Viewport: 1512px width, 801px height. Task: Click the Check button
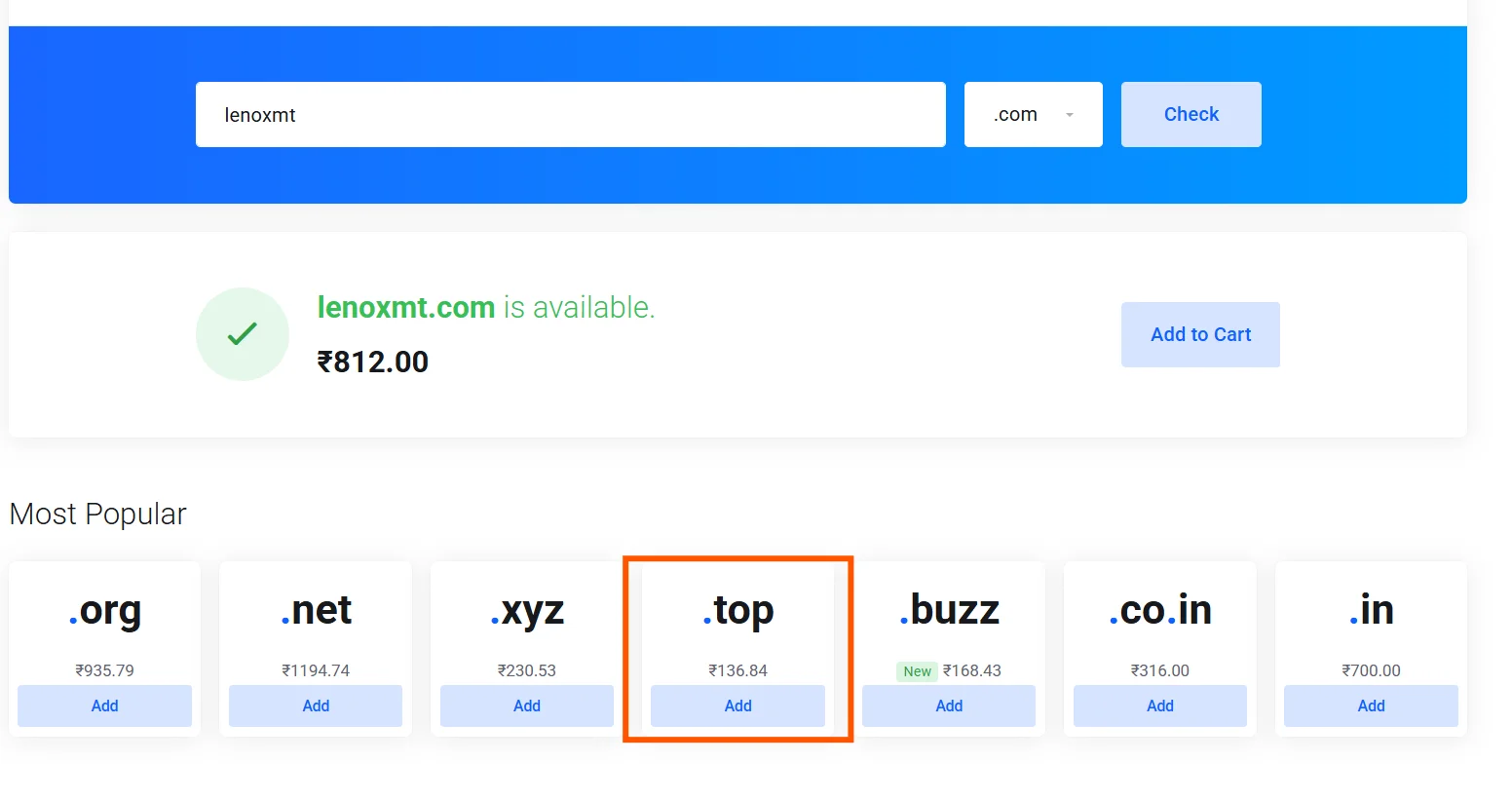tap(1191, 114)
